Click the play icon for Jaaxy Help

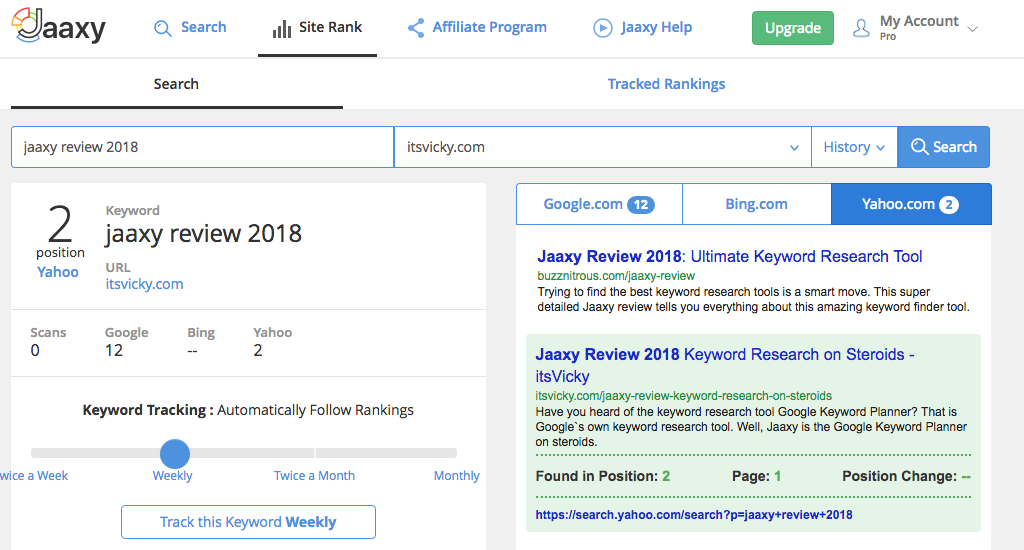pyautogui.click(x=603, y=28)
